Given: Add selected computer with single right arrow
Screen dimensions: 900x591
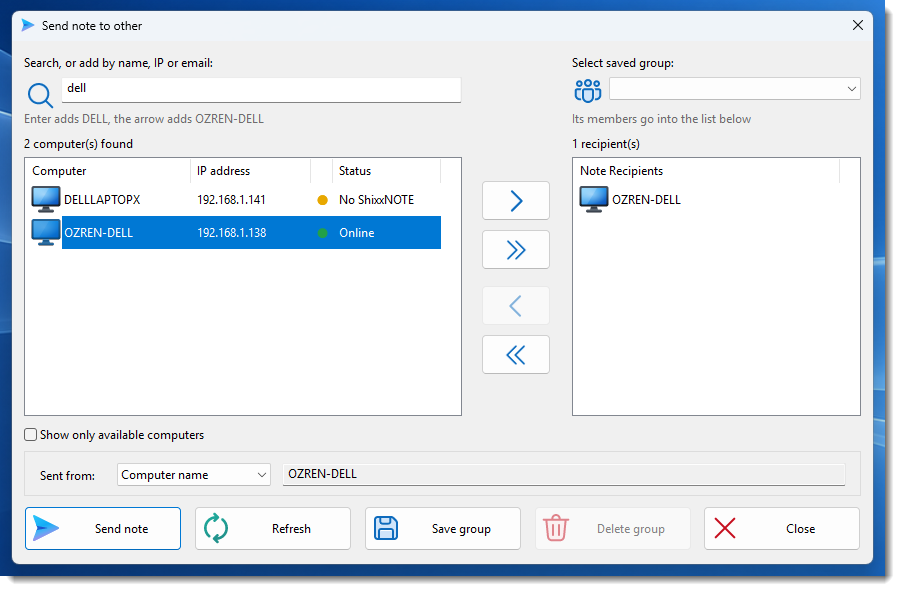Looking at the screenshot, I should pos(516,201).
